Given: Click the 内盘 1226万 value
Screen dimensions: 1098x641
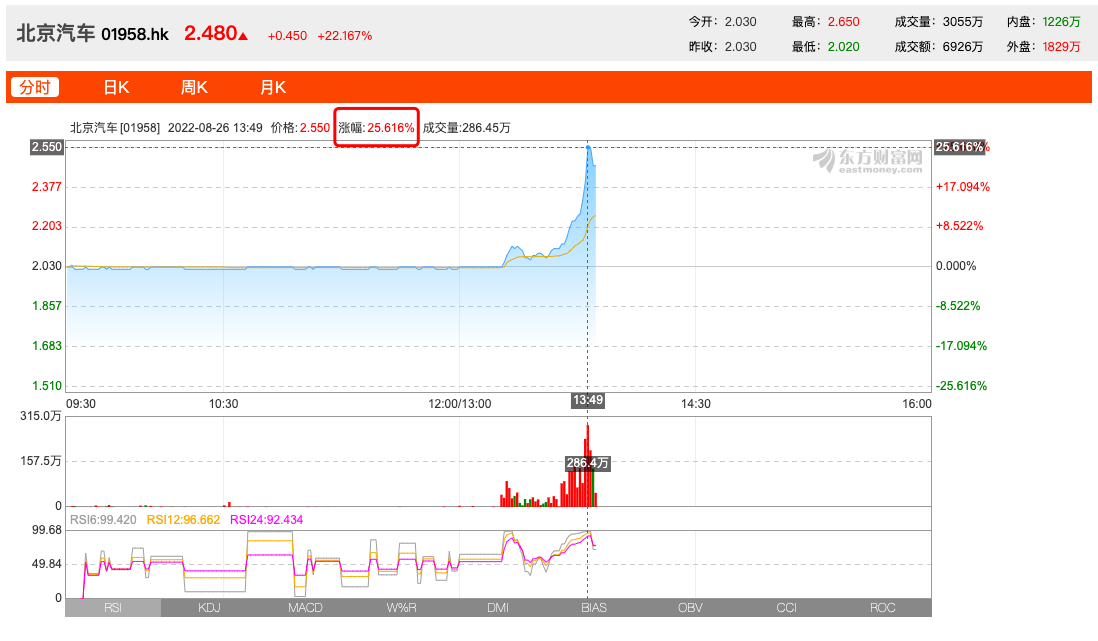Looking at the screenshot, I should [1061, 22].
